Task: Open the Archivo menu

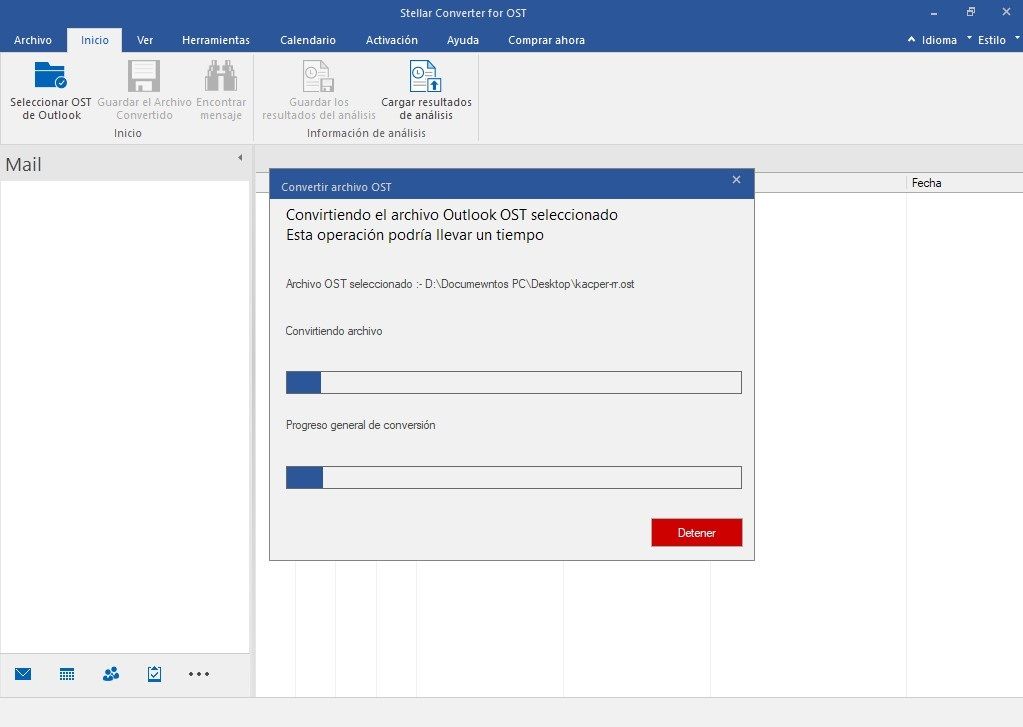Action: [33, 40]
